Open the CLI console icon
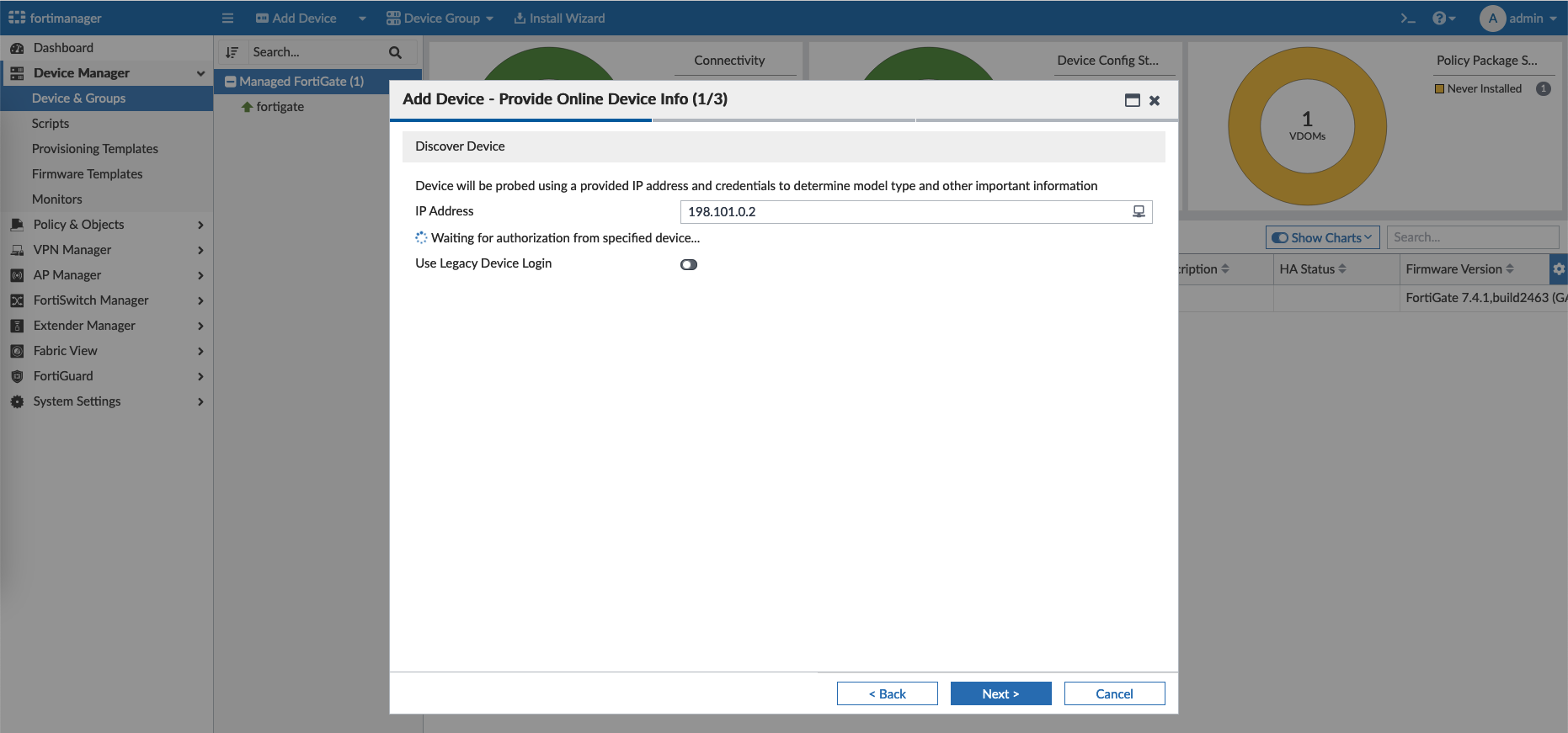 (1407, 18)
